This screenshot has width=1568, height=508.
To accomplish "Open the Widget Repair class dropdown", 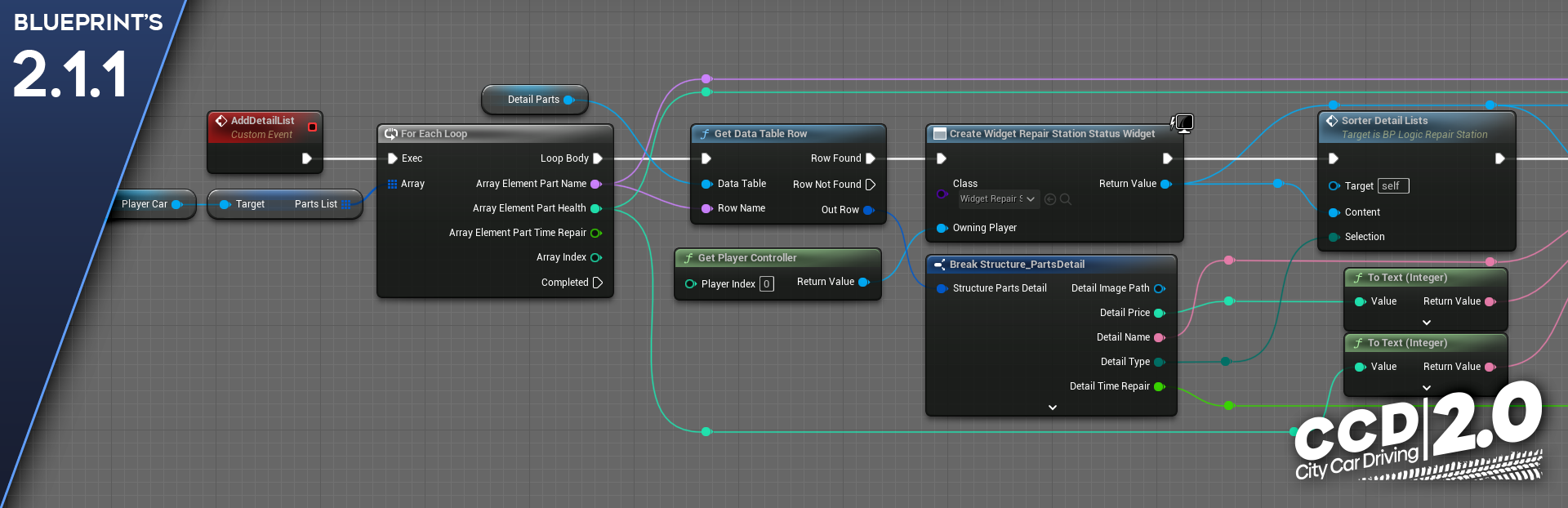I will (997, 199).
